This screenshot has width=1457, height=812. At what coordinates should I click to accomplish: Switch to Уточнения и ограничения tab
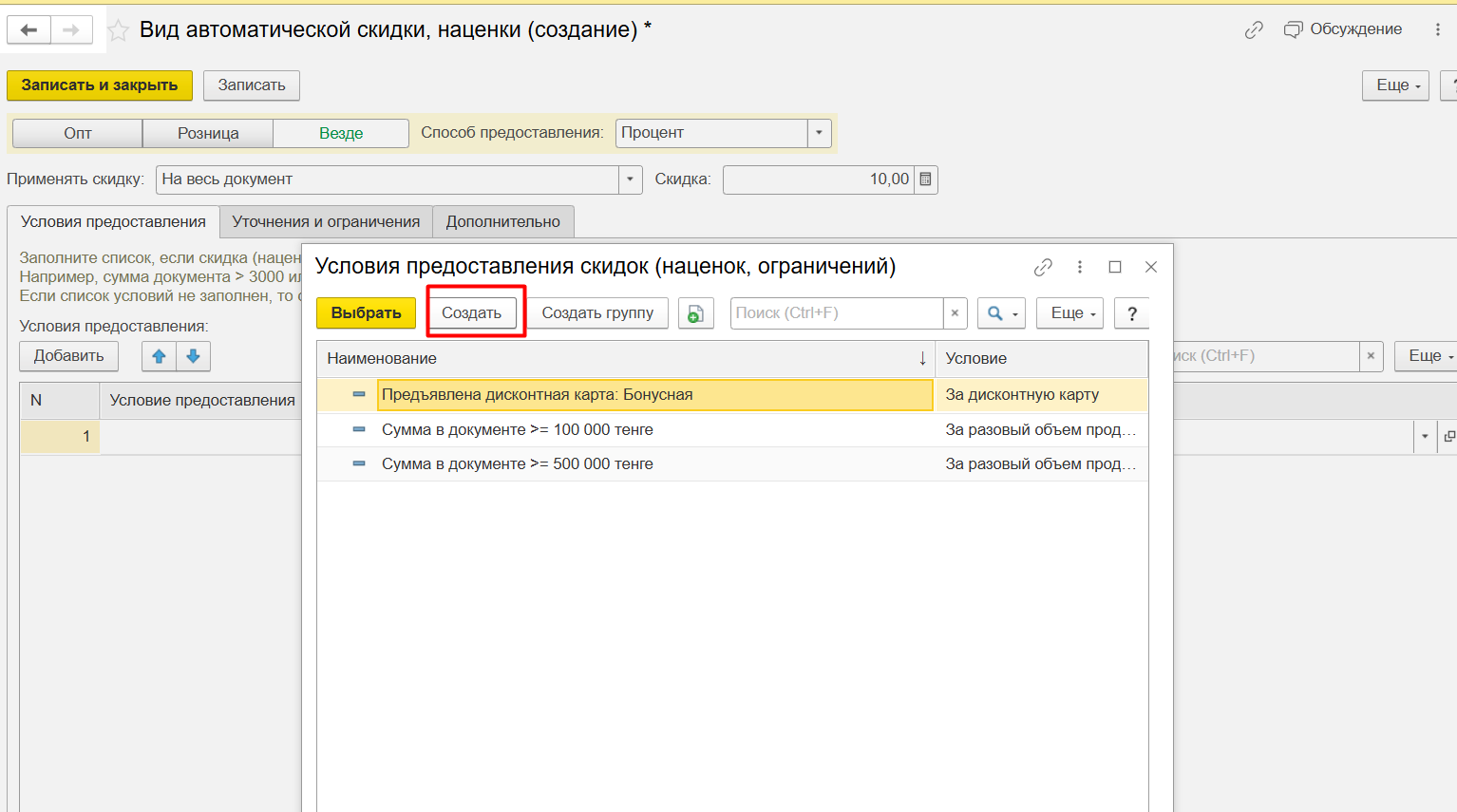[326, 221]
